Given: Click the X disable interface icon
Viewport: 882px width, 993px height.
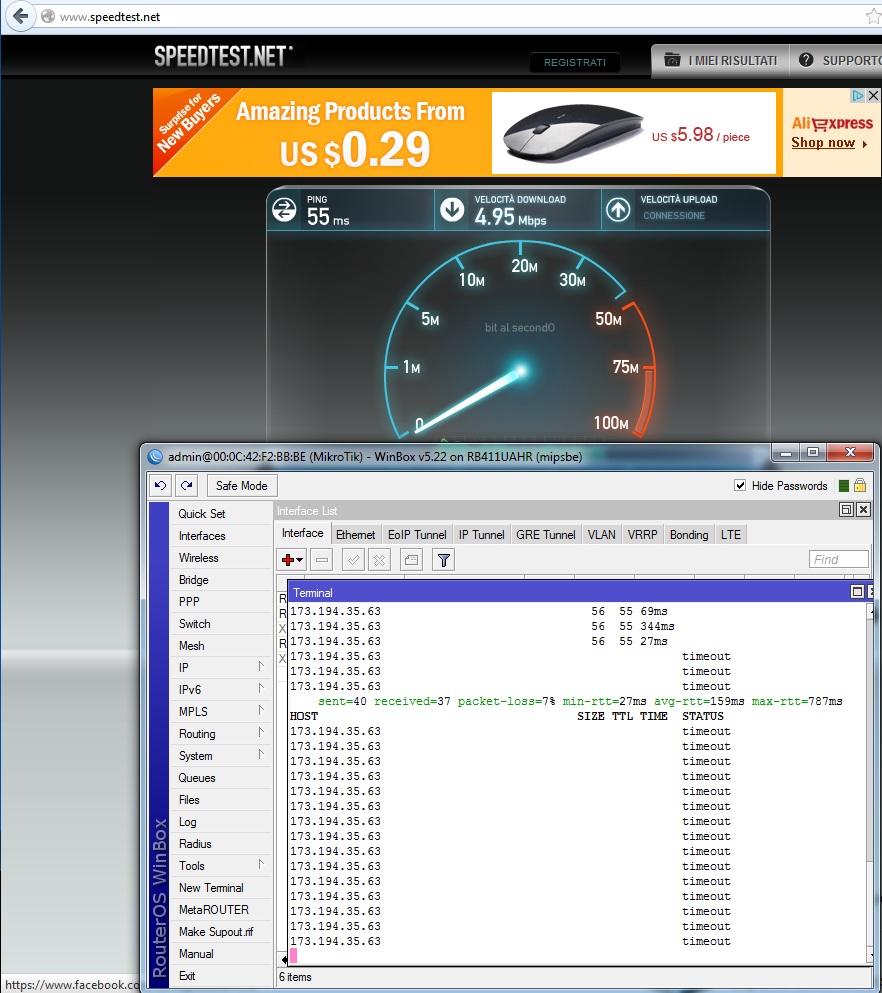Looking at the screenshot, I should (379, 560).
